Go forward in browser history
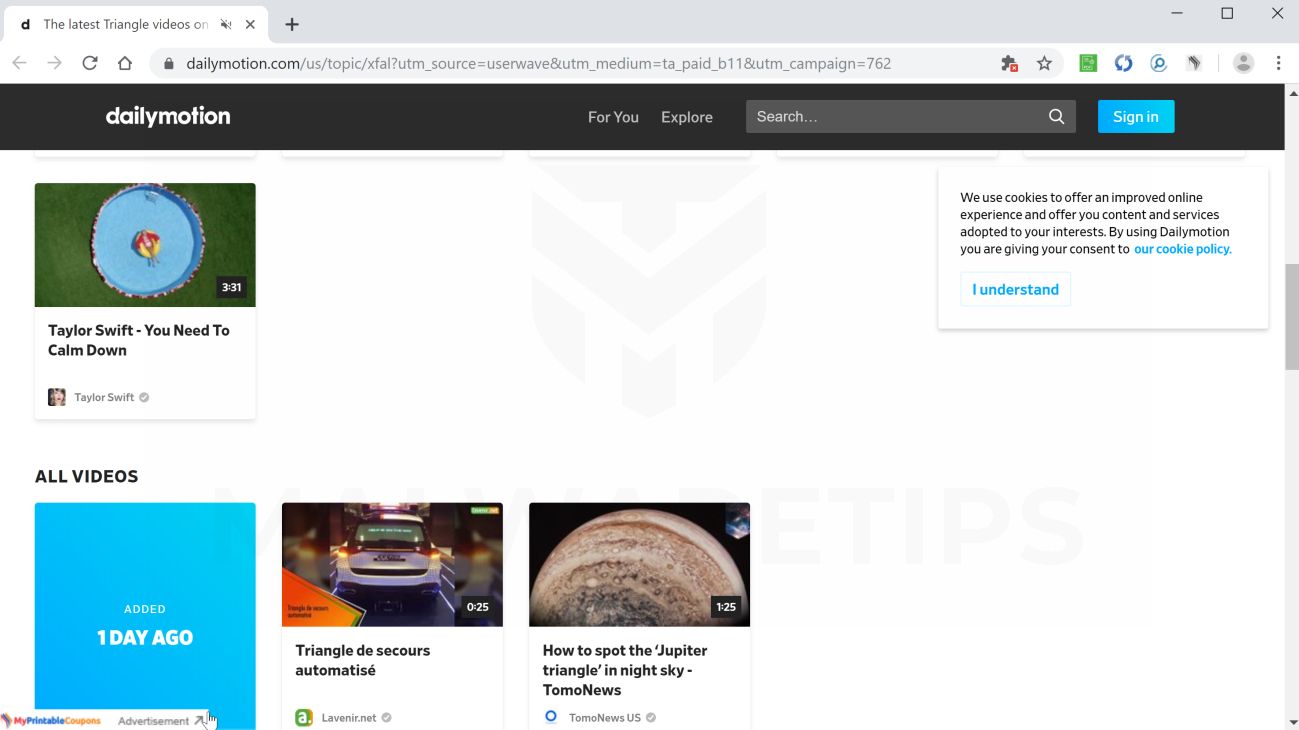This screenshot has width=1299, height=730. click(54, 63)
